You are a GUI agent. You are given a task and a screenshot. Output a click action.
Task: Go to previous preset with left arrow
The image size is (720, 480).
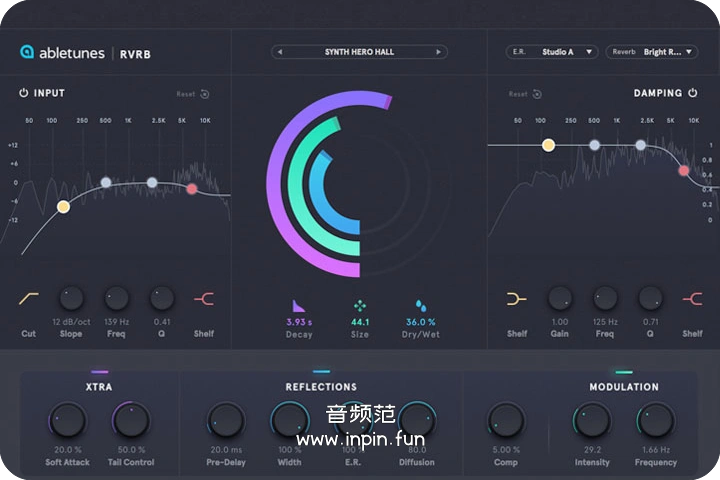[281, 52]
